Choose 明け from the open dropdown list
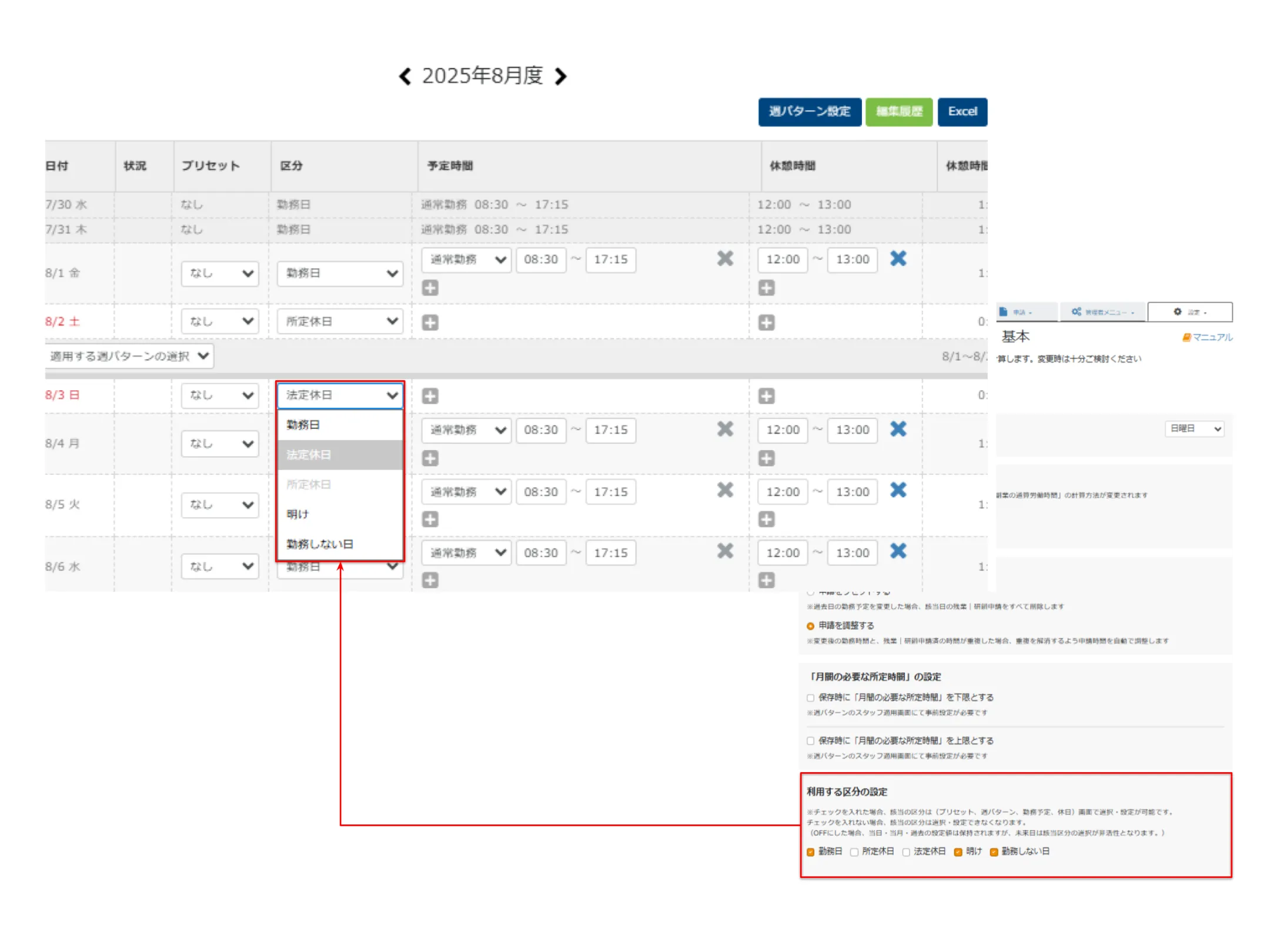This screenshot has width=1270, height=952. tap(298, 514)
